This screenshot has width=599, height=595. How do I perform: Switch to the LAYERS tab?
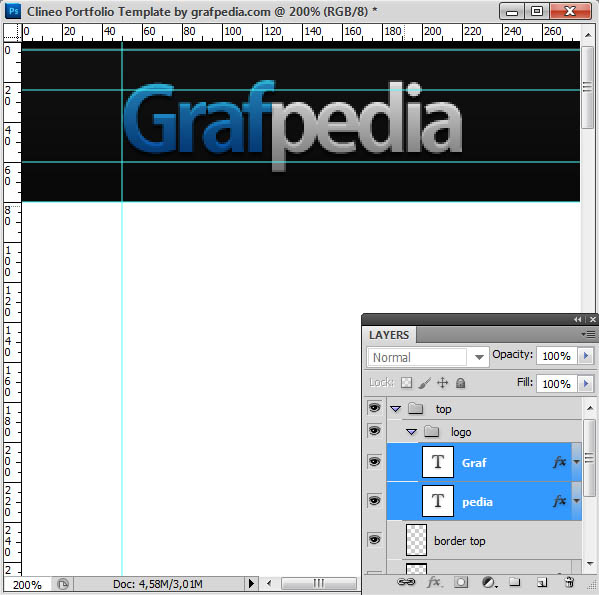click(x=389, y=335)
